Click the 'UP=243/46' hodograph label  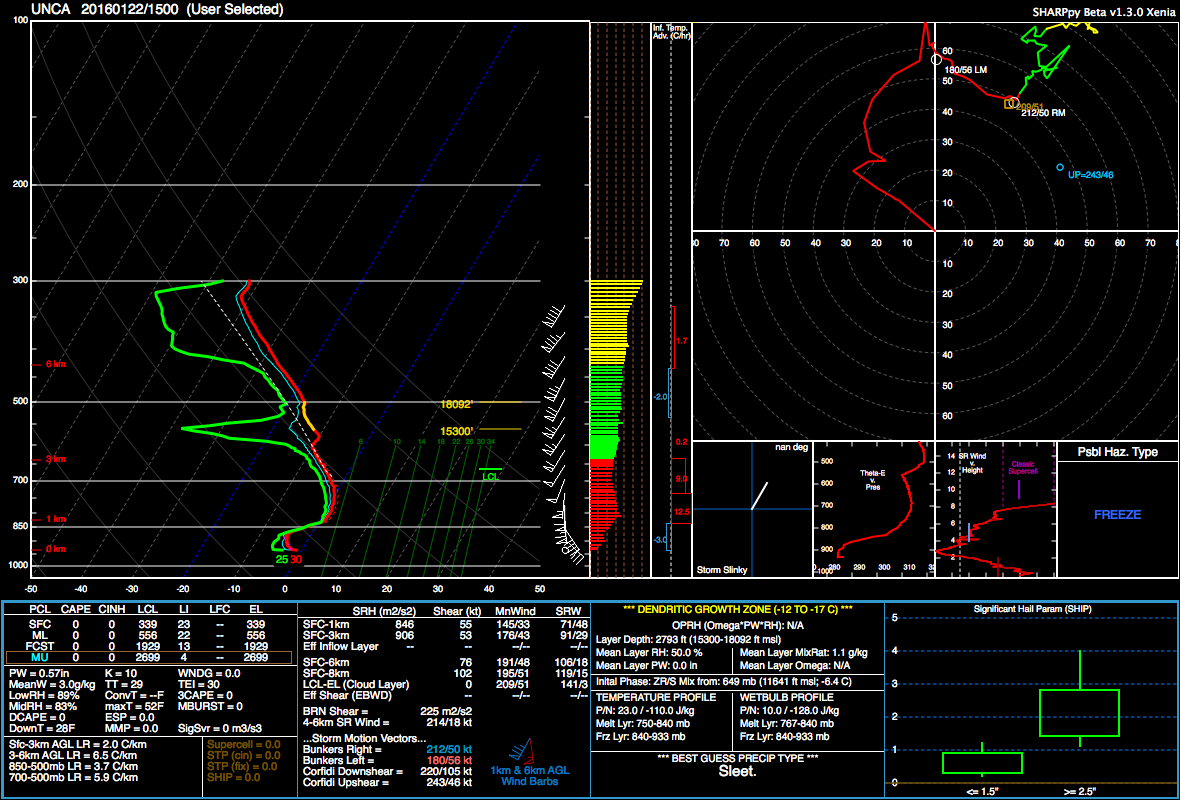pos(1090,175)
